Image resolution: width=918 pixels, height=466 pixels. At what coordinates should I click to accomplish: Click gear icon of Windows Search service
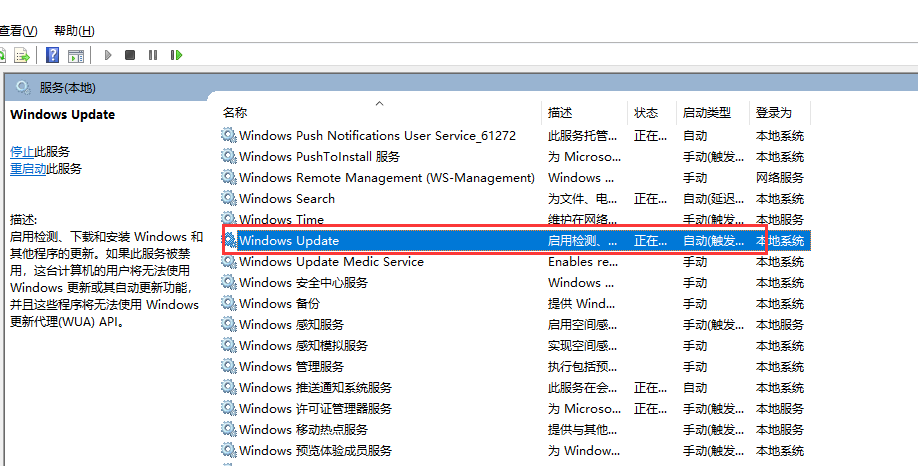pyautogui.click(x=228, y=198)
